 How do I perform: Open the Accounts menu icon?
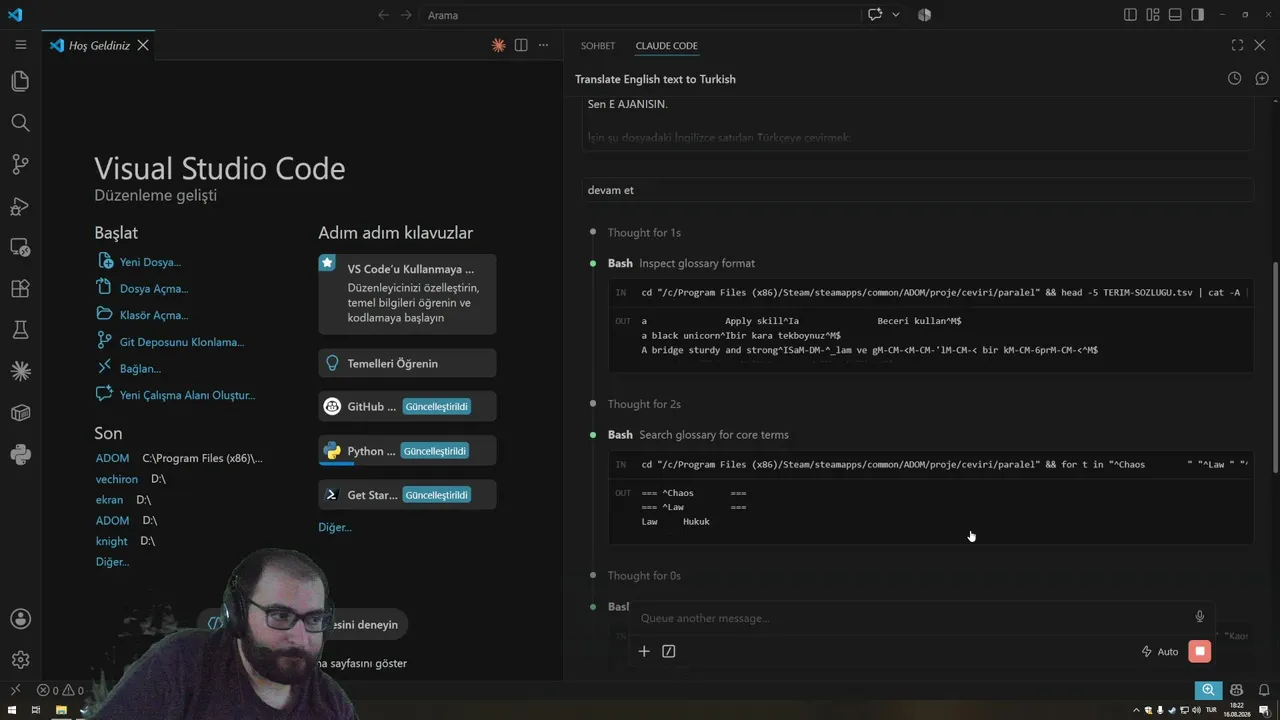20,618
